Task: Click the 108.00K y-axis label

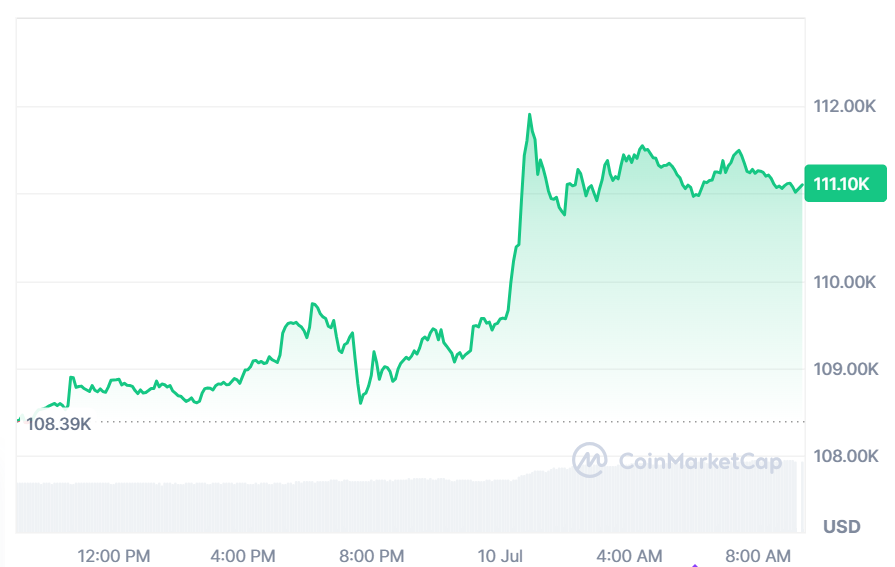Action: click(x=845, y=456)
